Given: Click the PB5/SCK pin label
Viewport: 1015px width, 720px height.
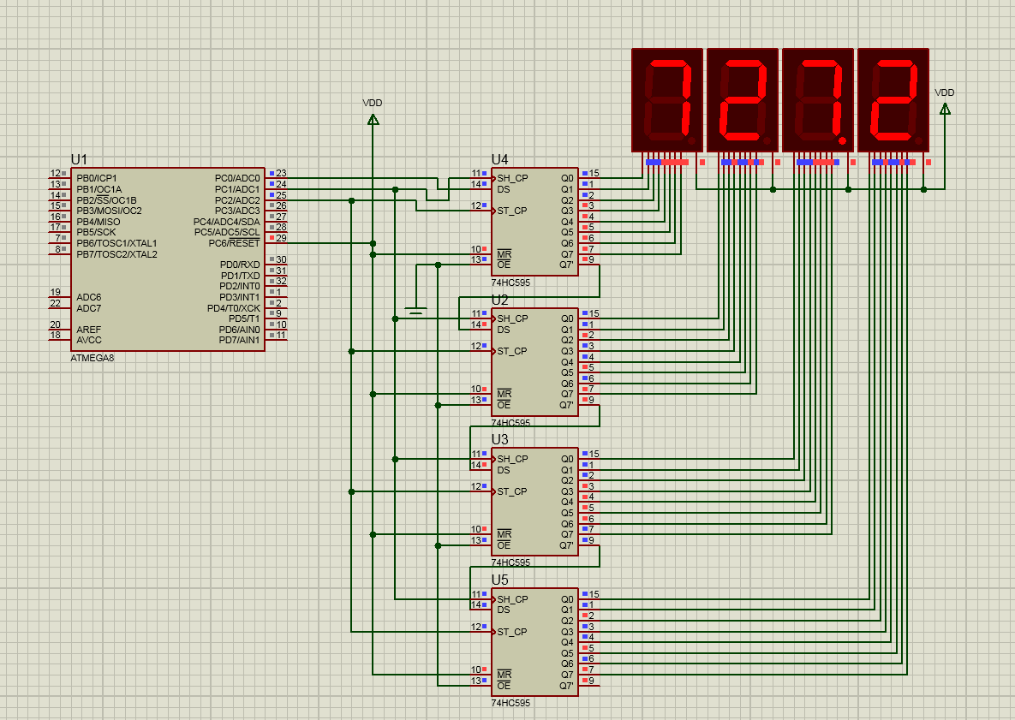Looking at the screenshot, I should [96, 232].
